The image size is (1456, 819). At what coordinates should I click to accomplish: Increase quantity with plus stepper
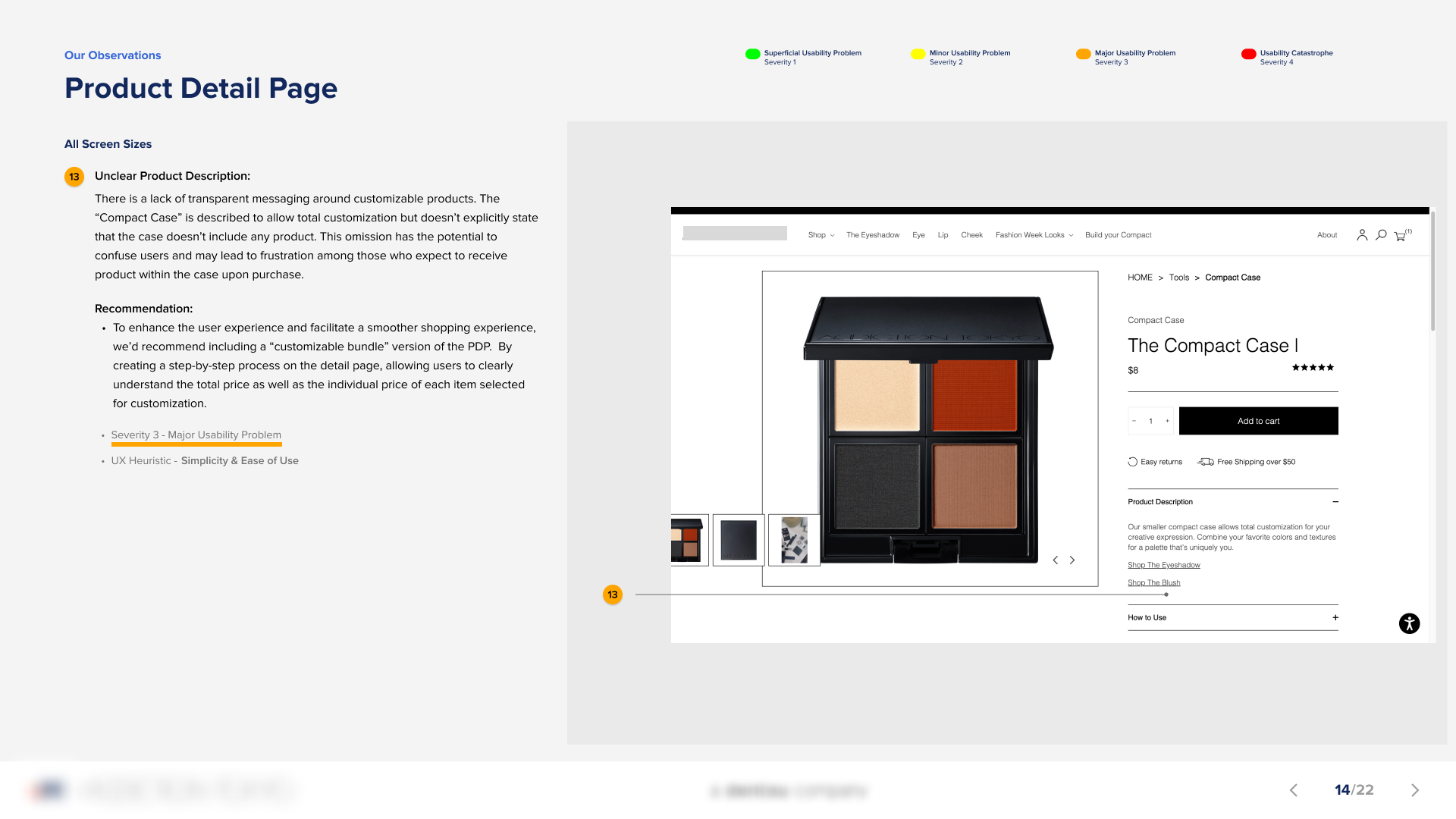coord(1167,421)
